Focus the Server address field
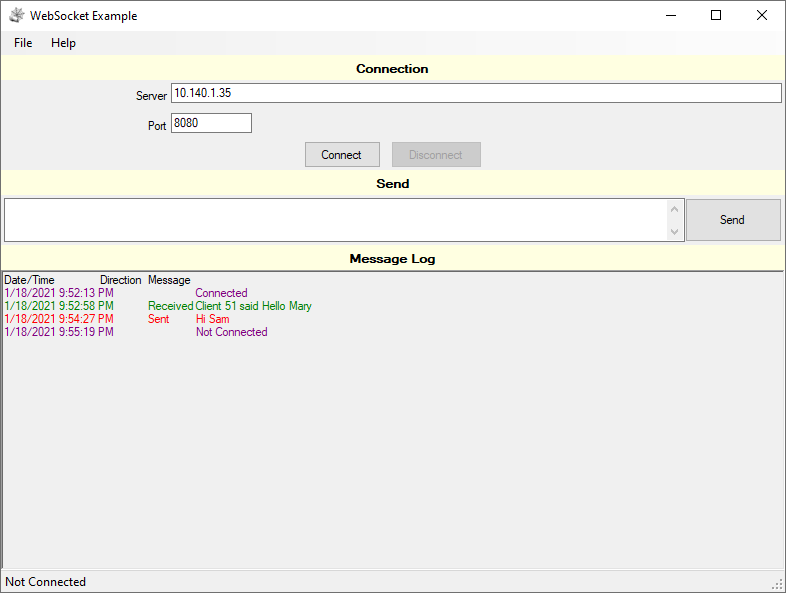 tap(476, 93)
